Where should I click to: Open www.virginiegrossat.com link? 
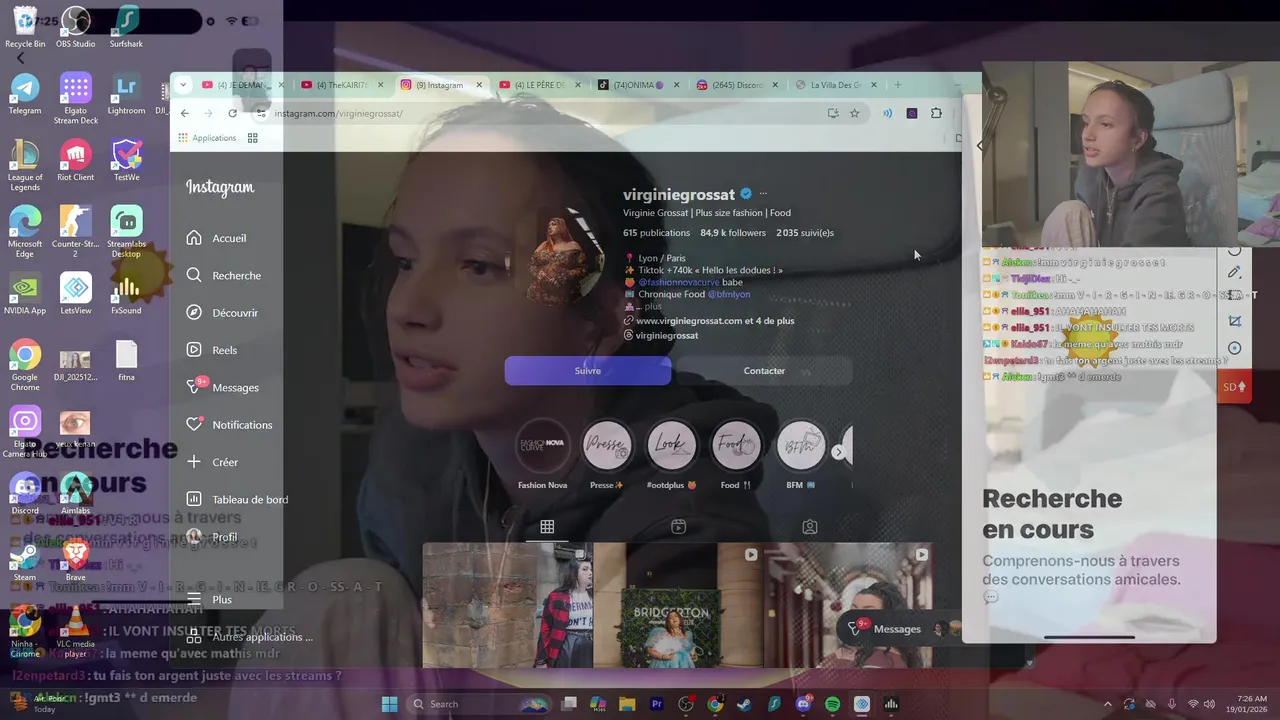point(715,321)
